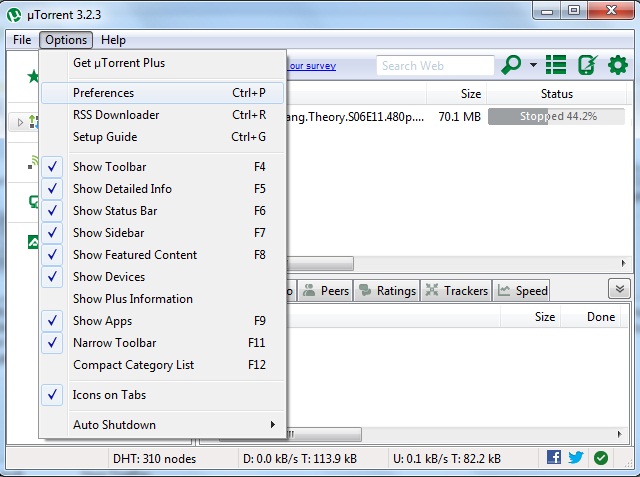Click the RSS feeds sidebar icon
The width and height of the screenshot is (640, 477).
pyautogui.click(x=33, y=162)
